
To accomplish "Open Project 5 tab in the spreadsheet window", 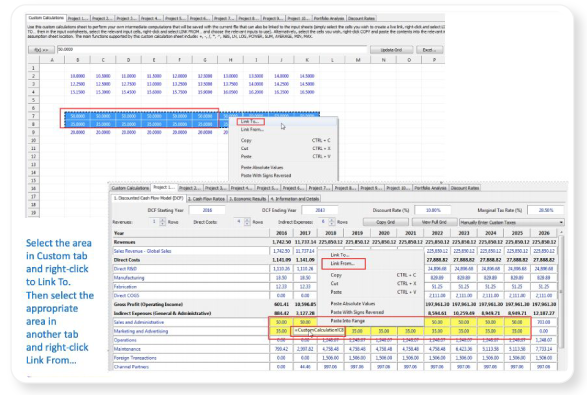I will click(x=175, y=18).
